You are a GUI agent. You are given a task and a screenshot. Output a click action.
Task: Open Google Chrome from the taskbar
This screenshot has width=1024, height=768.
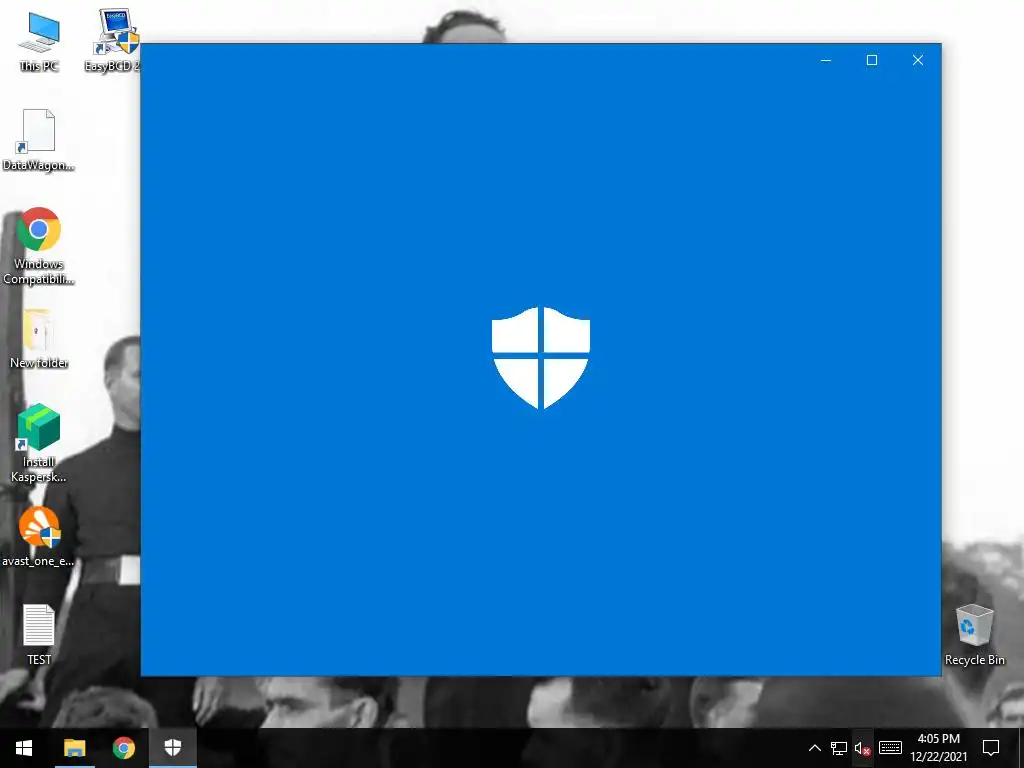(x=123, y=748)
